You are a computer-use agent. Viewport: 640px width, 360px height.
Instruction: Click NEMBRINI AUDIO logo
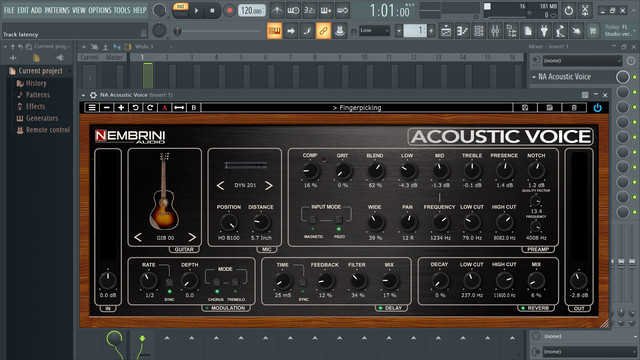(130, 136)
